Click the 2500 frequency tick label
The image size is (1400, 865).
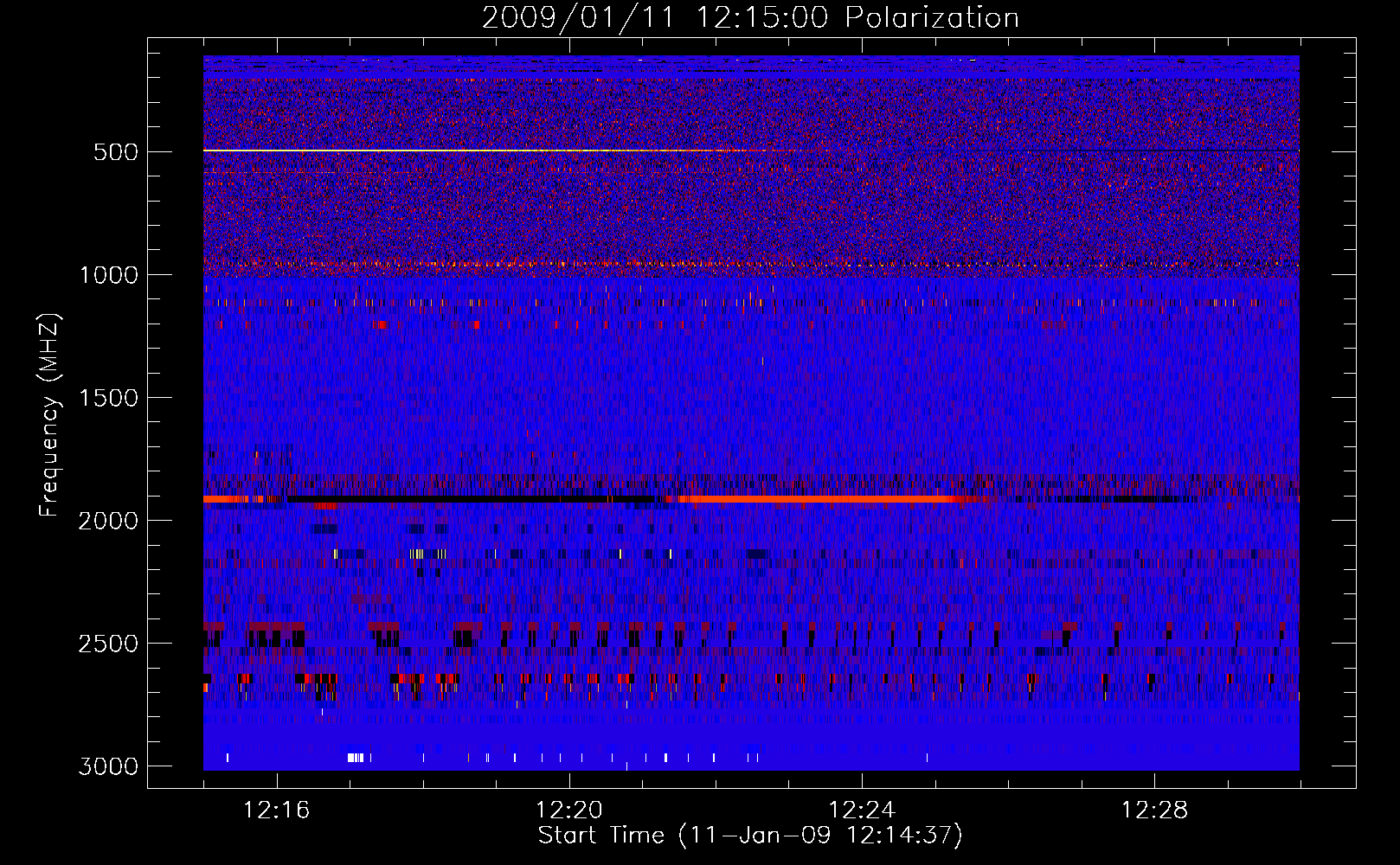pos(108,644)
